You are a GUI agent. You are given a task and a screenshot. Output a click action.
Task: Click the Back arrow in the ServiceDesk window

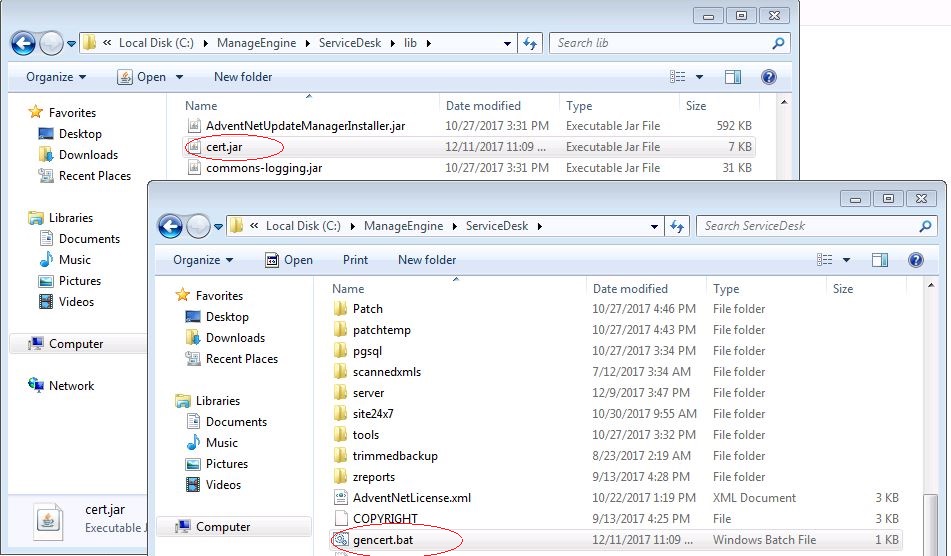tap(170, 226)
